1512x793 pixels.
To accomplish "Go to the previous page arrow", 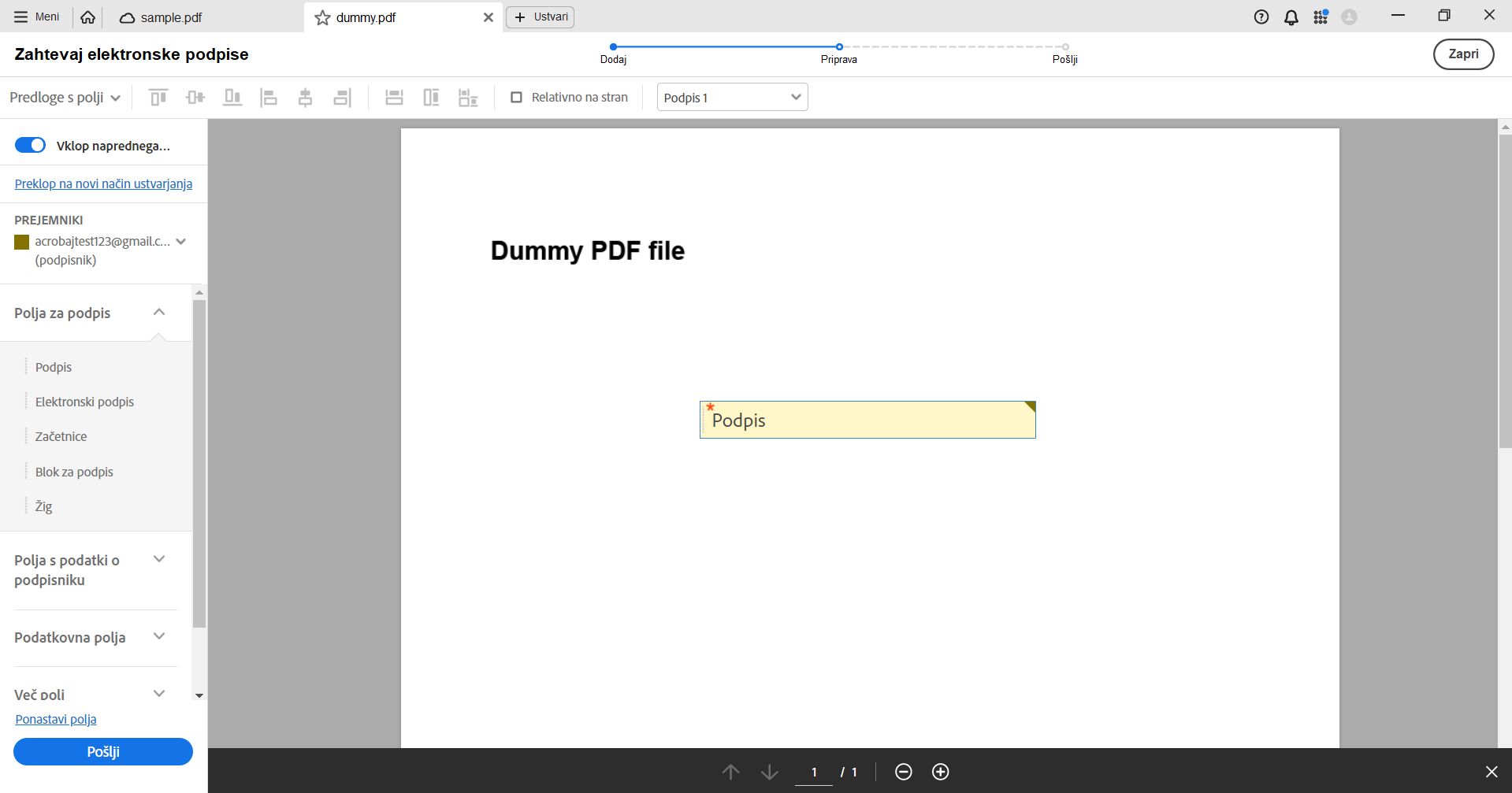I will click(731, 772).
